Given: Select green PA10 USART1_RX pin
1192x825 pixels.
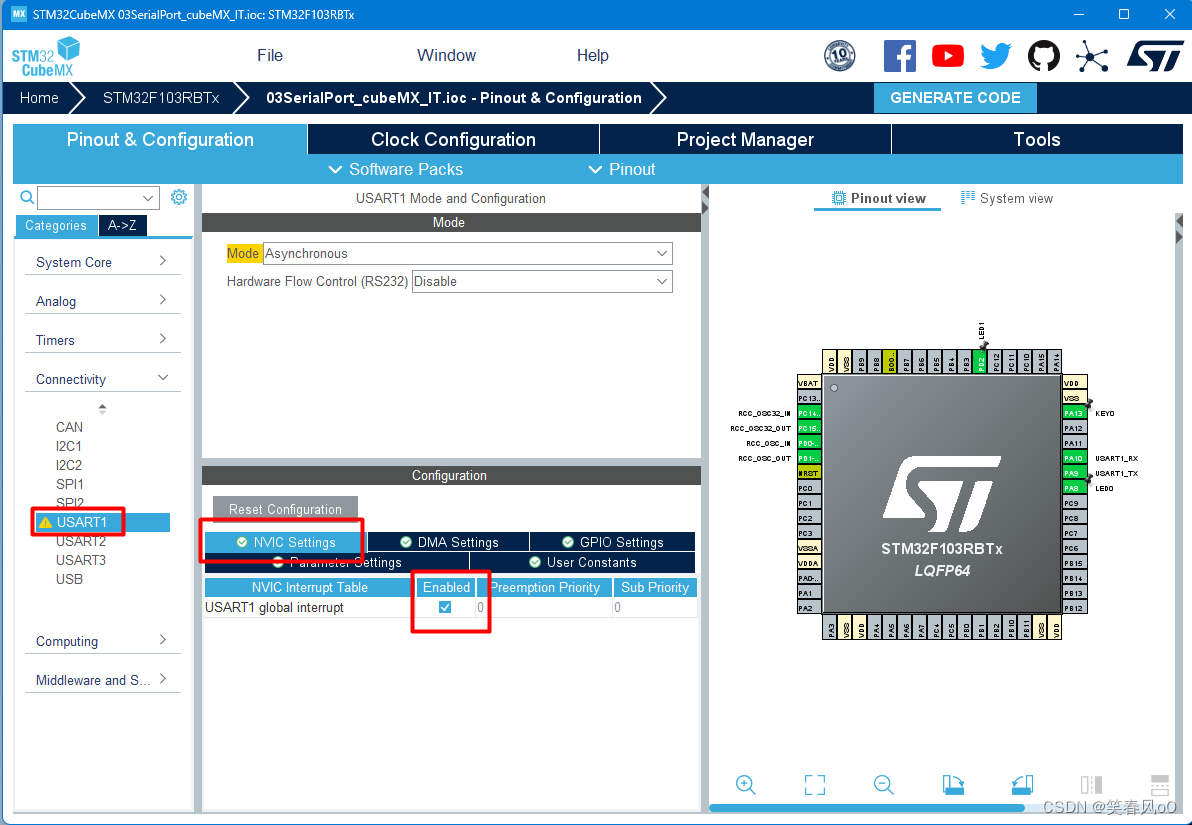Looking at the screenshot, I should point(1073,459).
